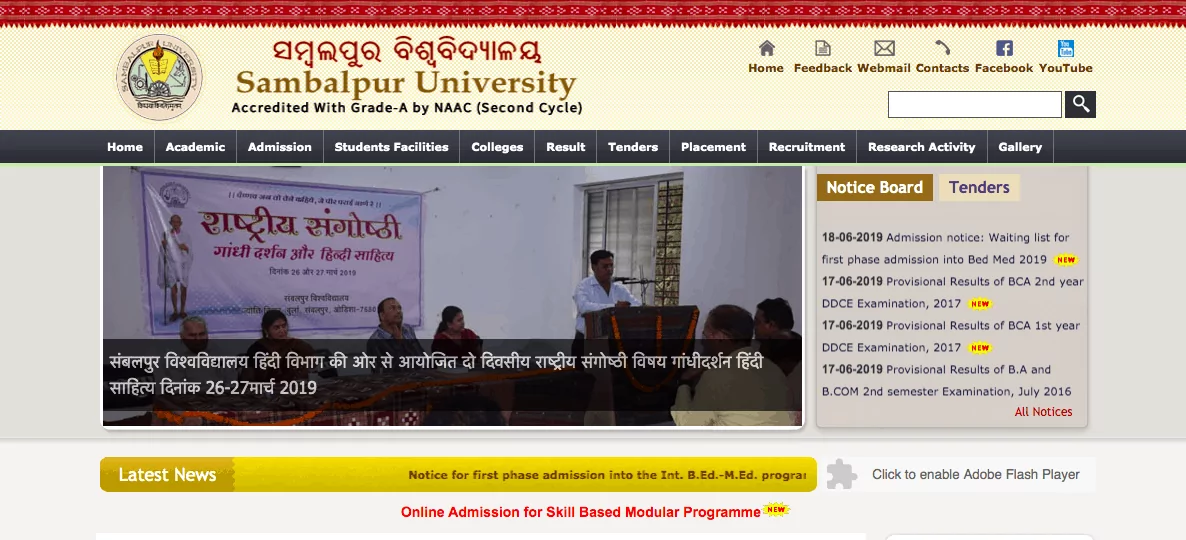1186x540 pixels.
Task: Open the Academic menu
Action: point(195,147)
